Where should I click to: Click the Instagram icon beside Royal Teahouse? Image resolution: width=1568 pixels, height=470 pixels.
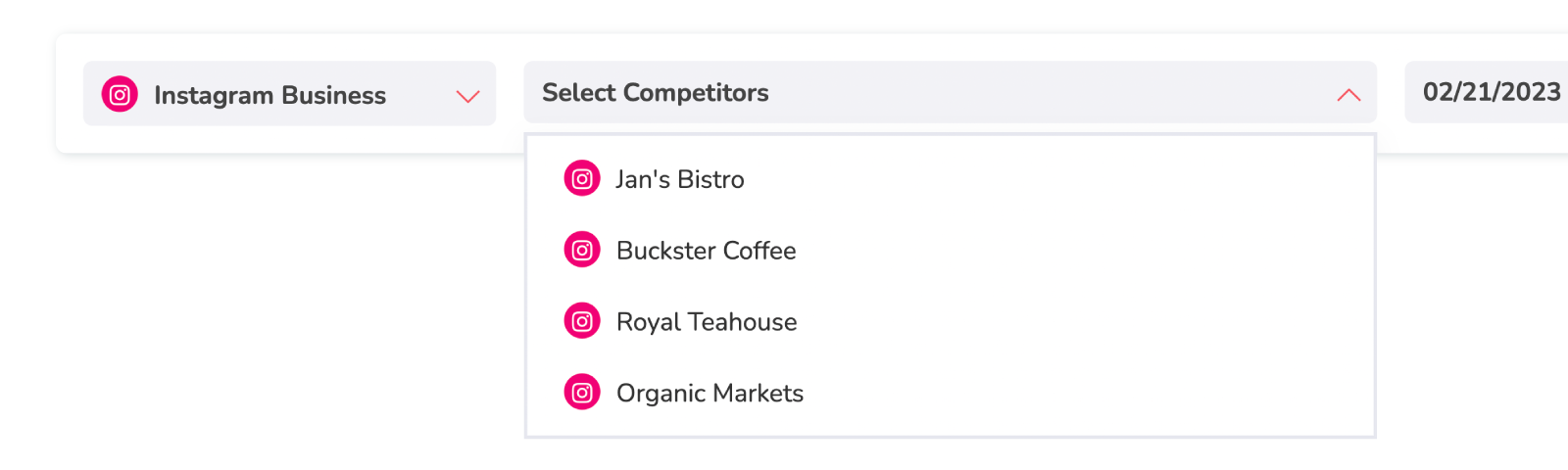pos(582,321)
